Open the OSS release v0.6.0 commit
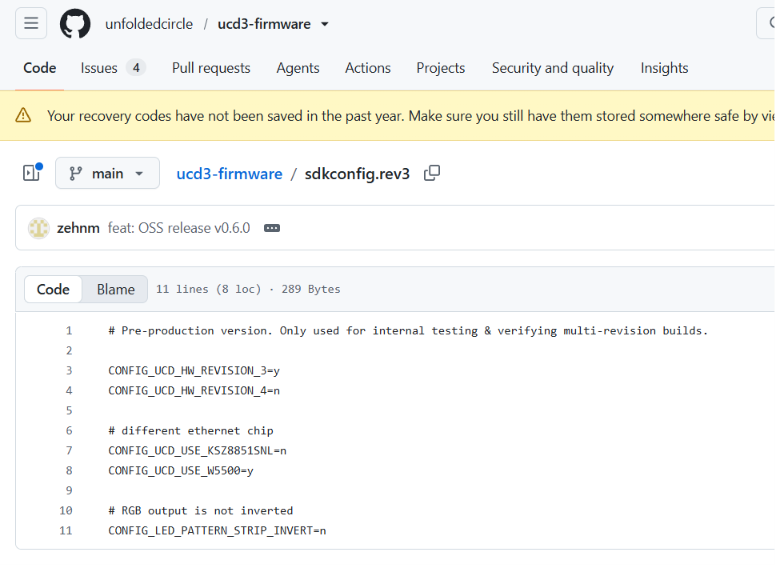 point(179,228)
